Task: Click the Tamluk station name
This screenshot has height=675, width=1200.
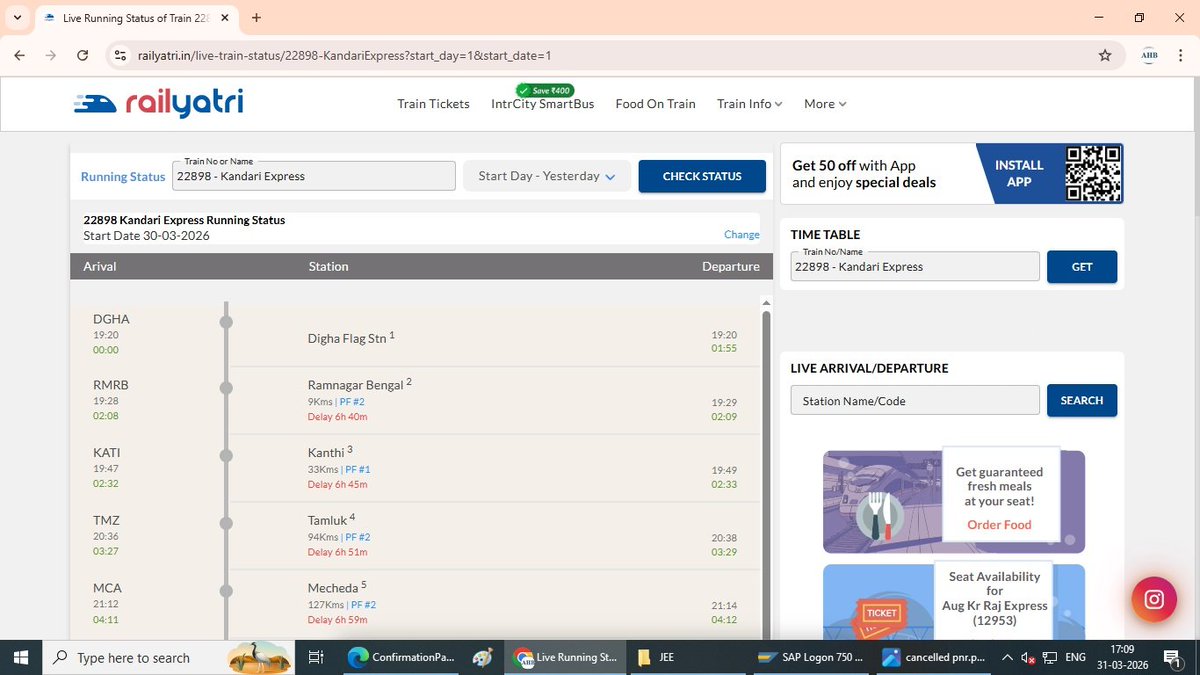Action: click(x=328, y=520)
